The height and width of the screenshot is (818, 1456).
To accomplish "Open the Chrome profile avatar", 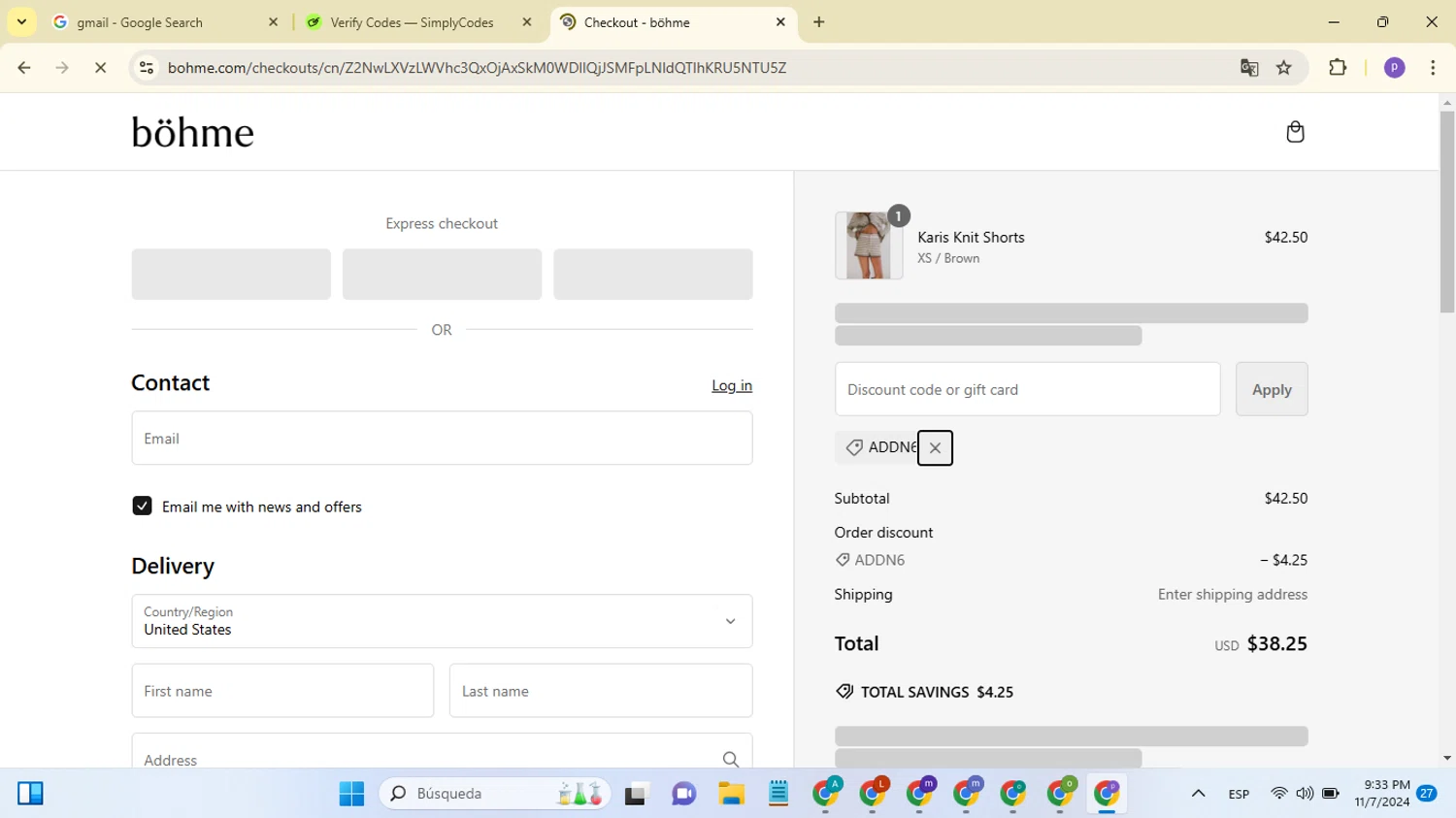I will pyautogui.click(x=1394, y=68).
